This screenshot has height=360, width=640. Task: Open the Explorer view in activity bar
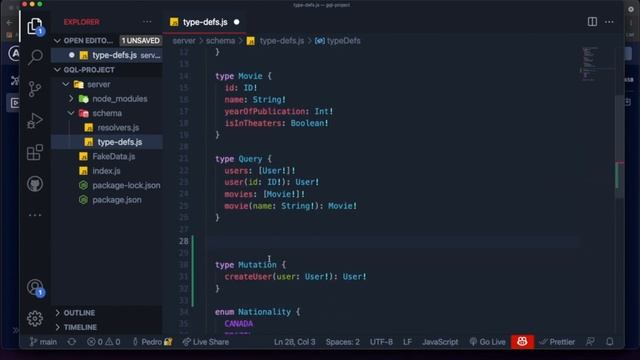[35, 27]
